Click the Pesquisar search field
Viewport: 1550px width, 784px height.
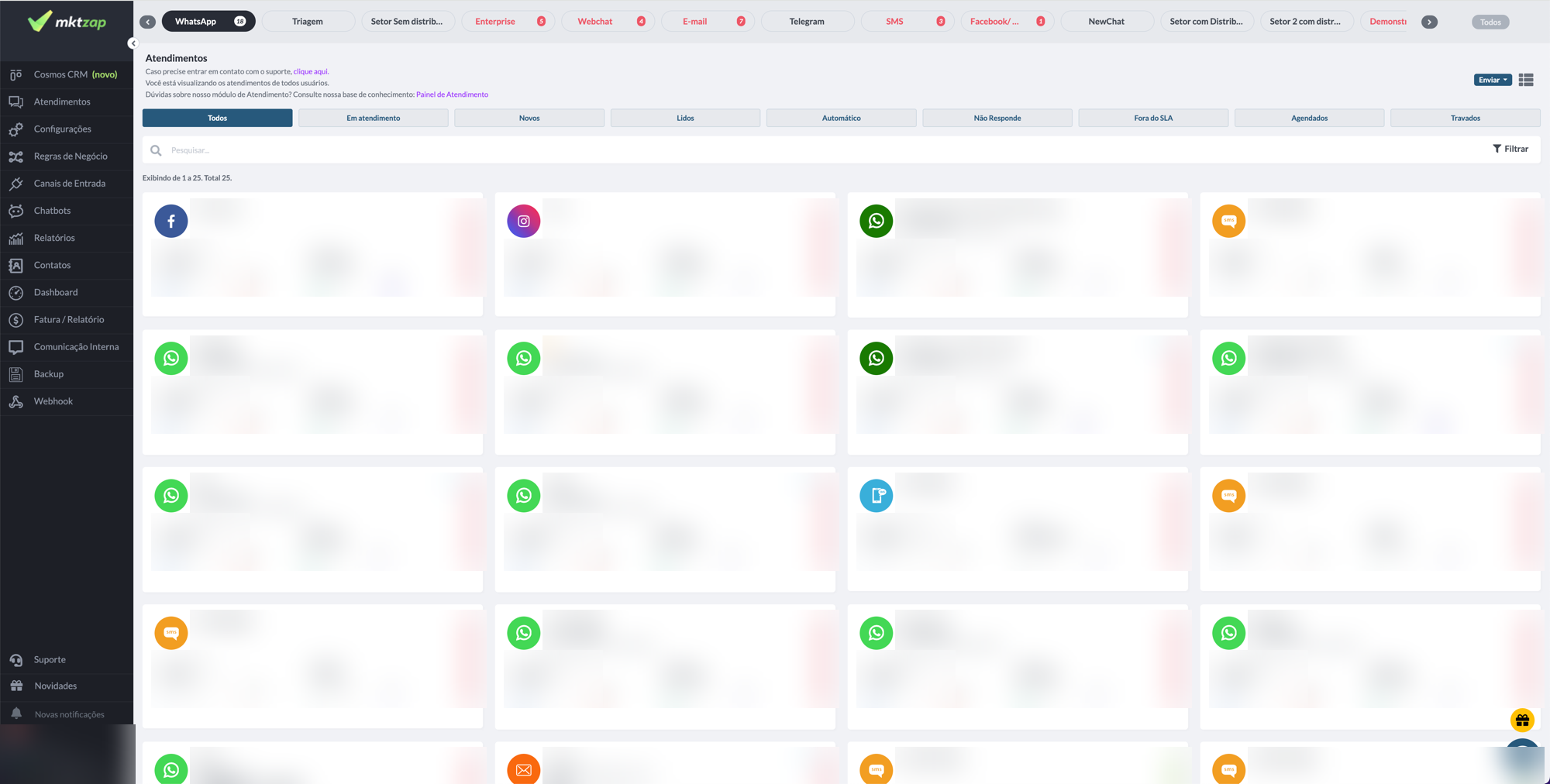click(814, 150)
